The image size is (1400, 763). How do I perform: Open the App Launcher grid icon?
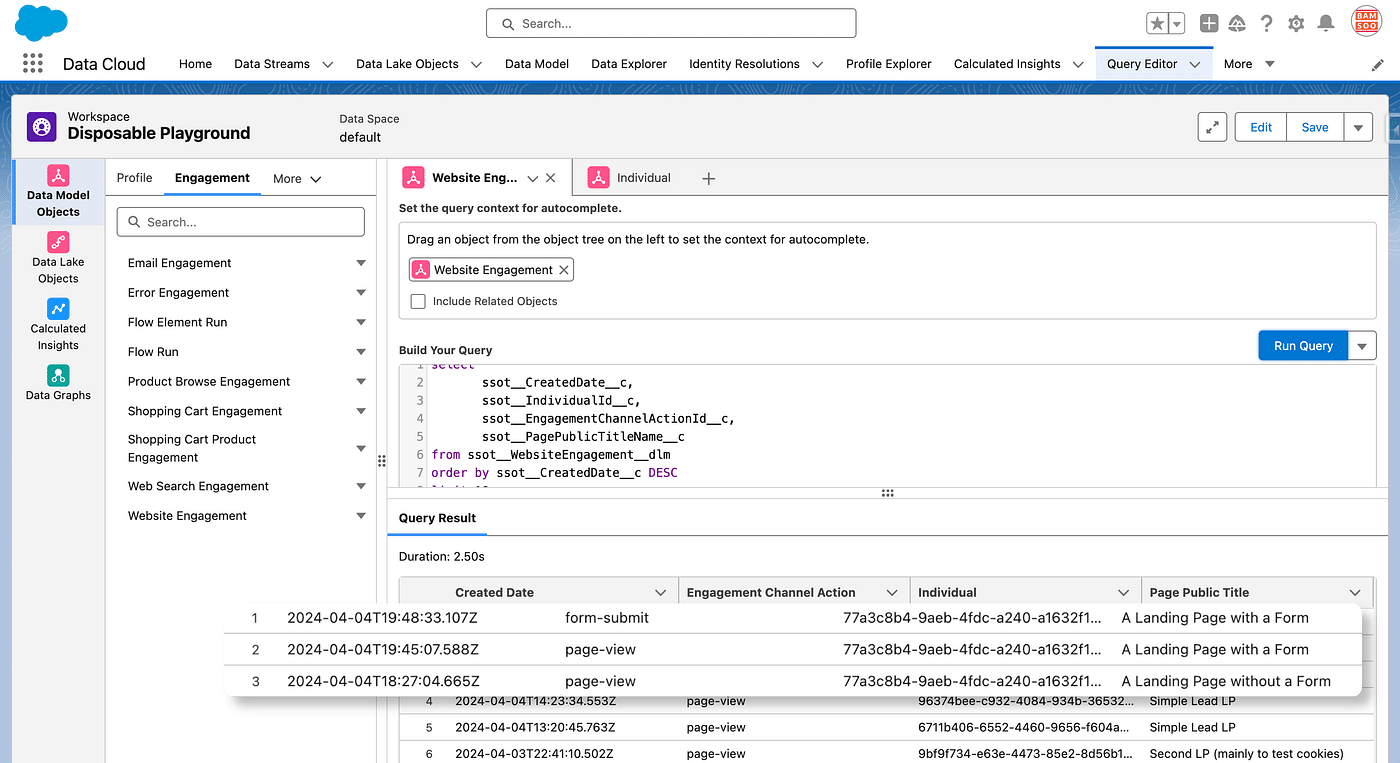click(x=33, y=63)
